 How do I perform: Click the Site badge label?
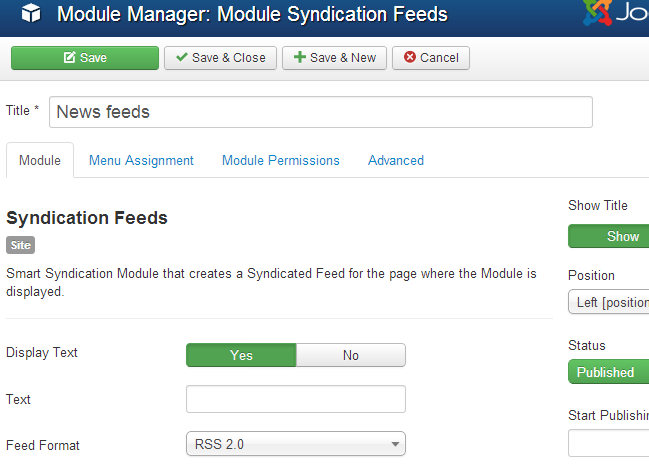20,245
